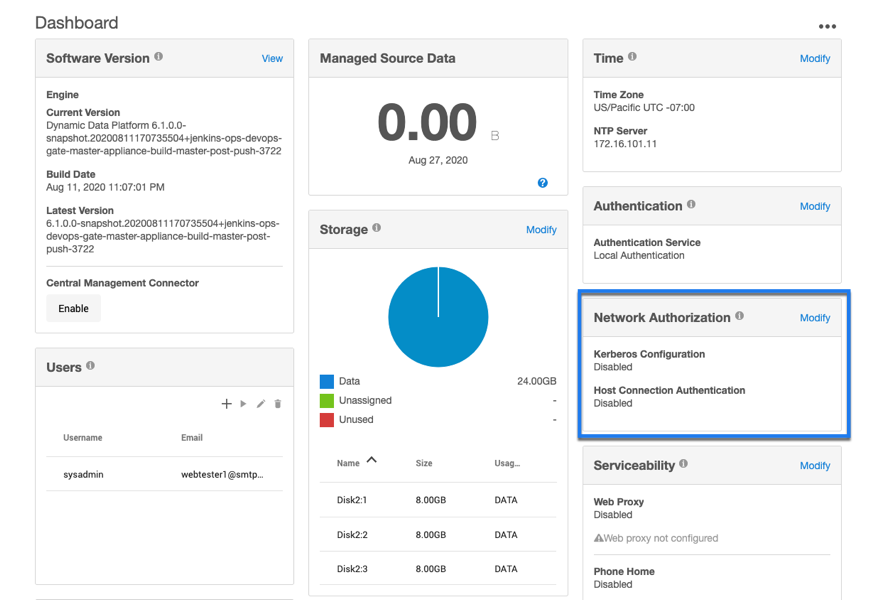Click the edit user pencil icon
This screenshot has width=876, height=600.
point(261,404)
